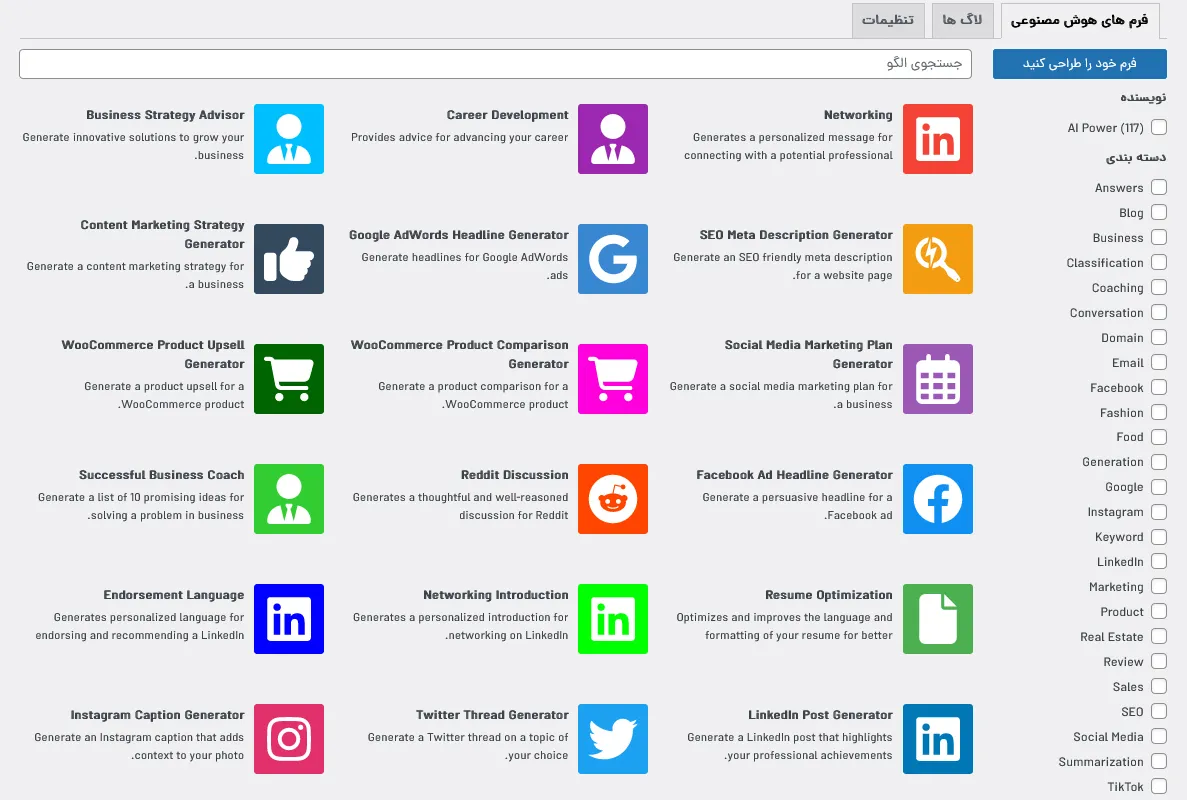Toggle the Fashion category checkbox
The image size is (1187, 800).
click(1158, 412)
